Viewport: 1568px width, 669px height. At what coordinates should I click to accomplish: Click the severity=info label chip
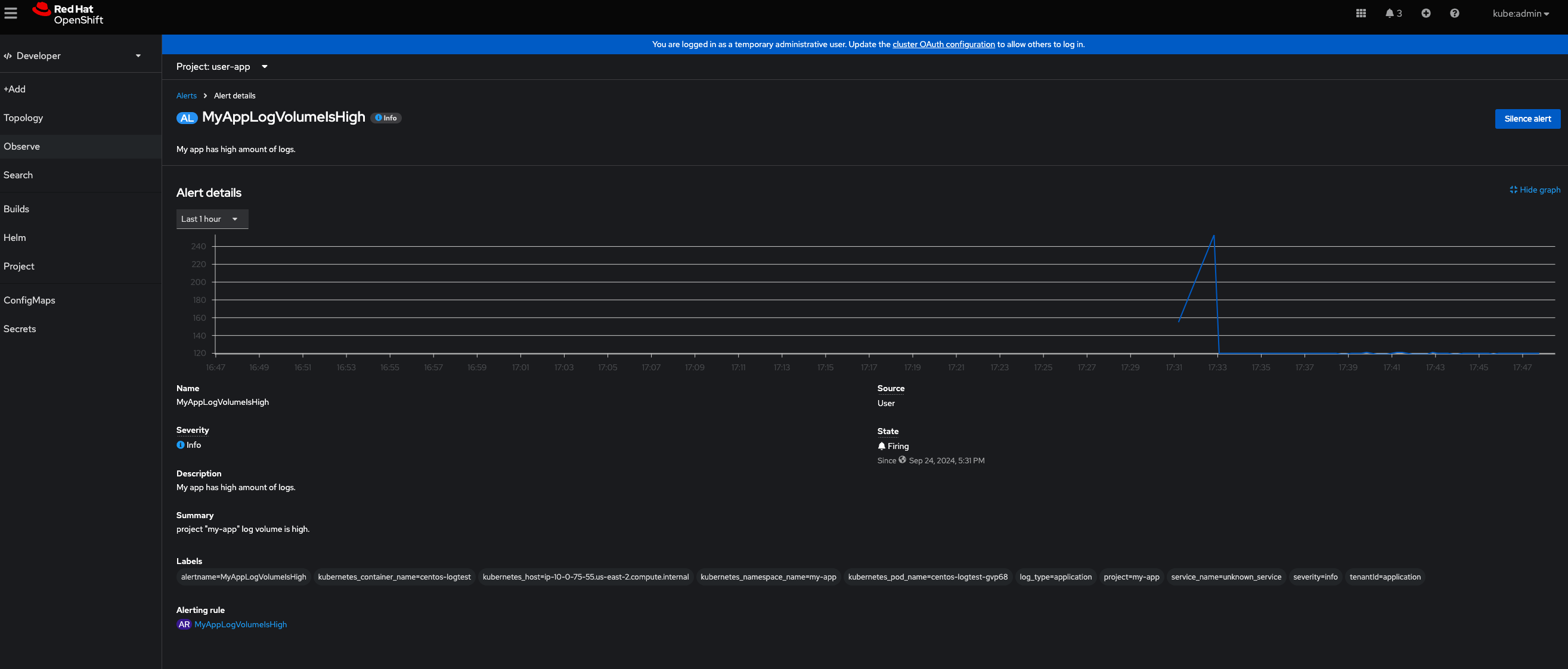(x=1315, y=577)
